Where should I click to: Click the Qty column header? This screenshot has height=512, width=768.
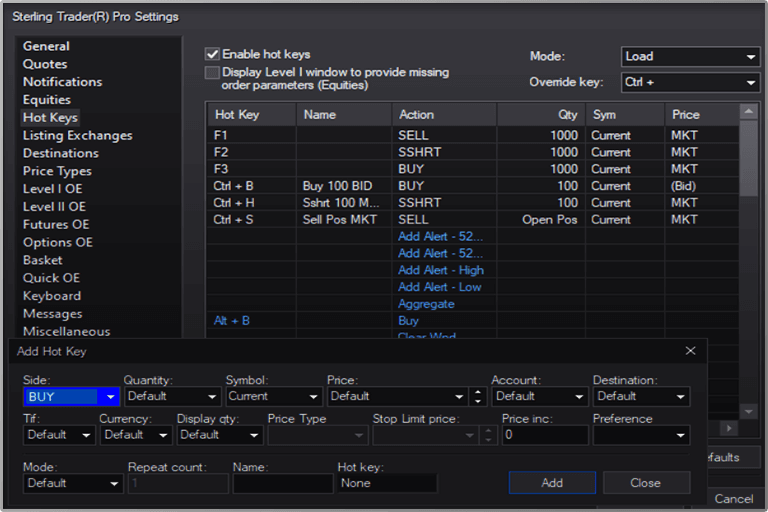(x=541, y=115)
